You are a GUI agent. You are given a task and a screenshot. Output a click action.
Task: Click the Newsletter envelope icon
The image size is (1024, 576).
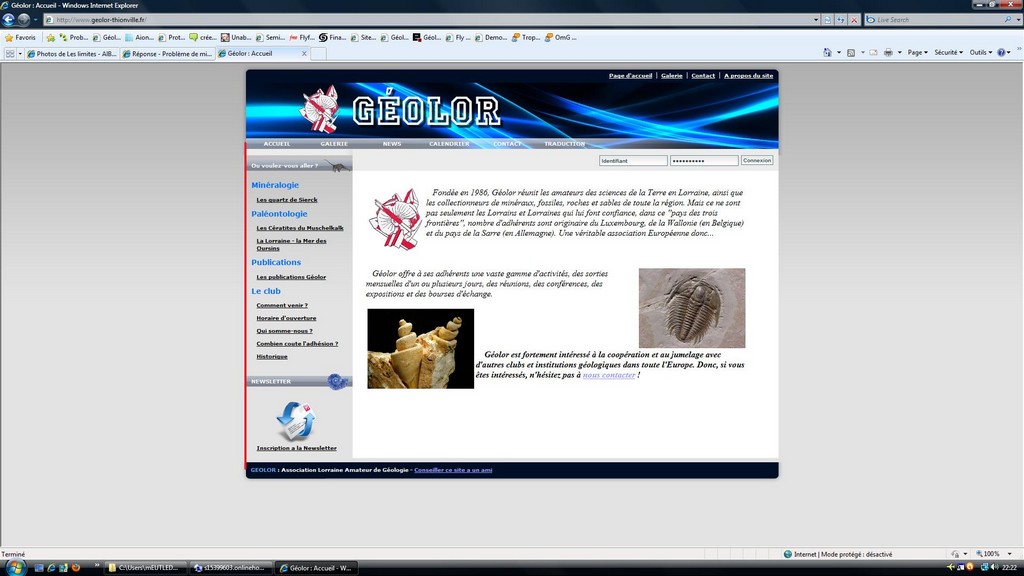pyautogui.click(x=296, y=421)
